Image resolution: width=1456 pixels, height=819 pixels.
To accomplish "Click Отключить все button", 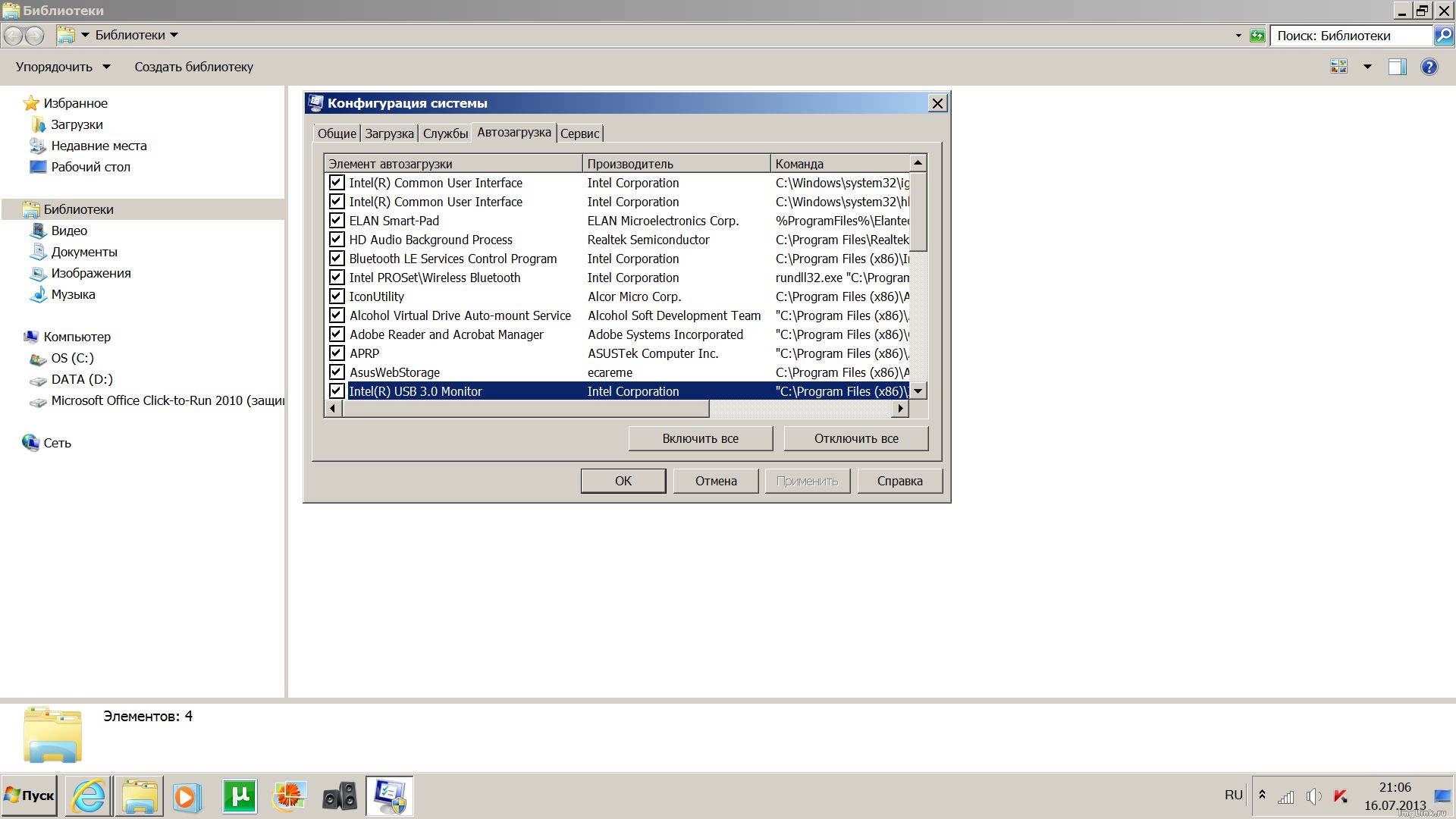I will pos(856,438).
